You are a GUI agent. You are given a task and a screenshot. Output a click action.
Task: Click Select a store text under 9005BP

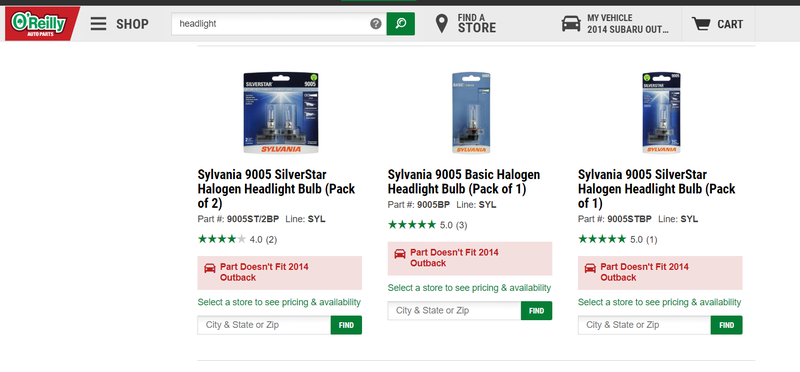[469, 288]
